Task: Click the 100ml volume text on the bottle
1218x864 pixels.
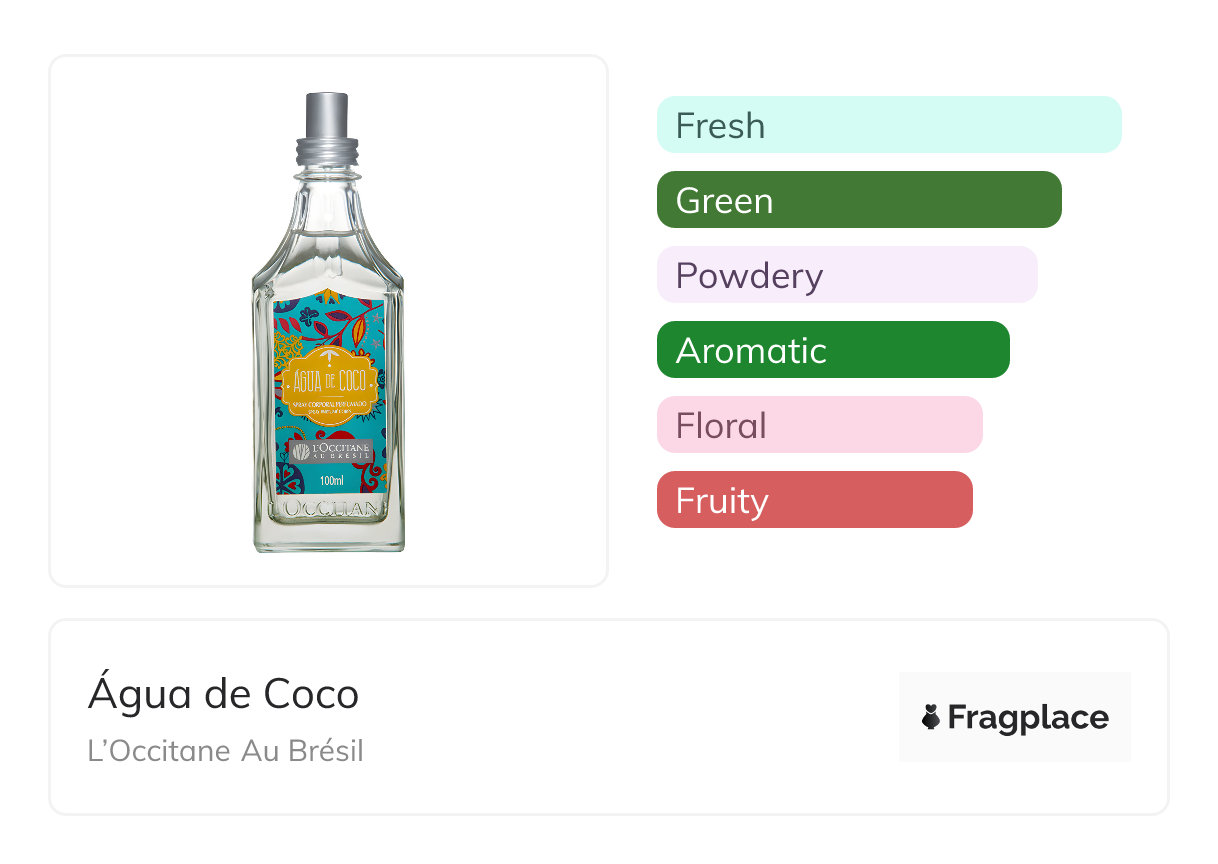Action: pos(331,481)
